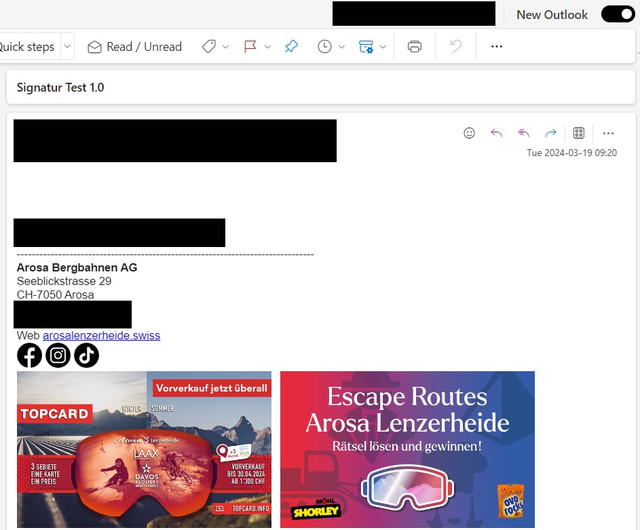The image size is (640, 530).
Task: Expand the Snooze dropdown arrow
Action: pyautogui.click(x=342, y=47)
